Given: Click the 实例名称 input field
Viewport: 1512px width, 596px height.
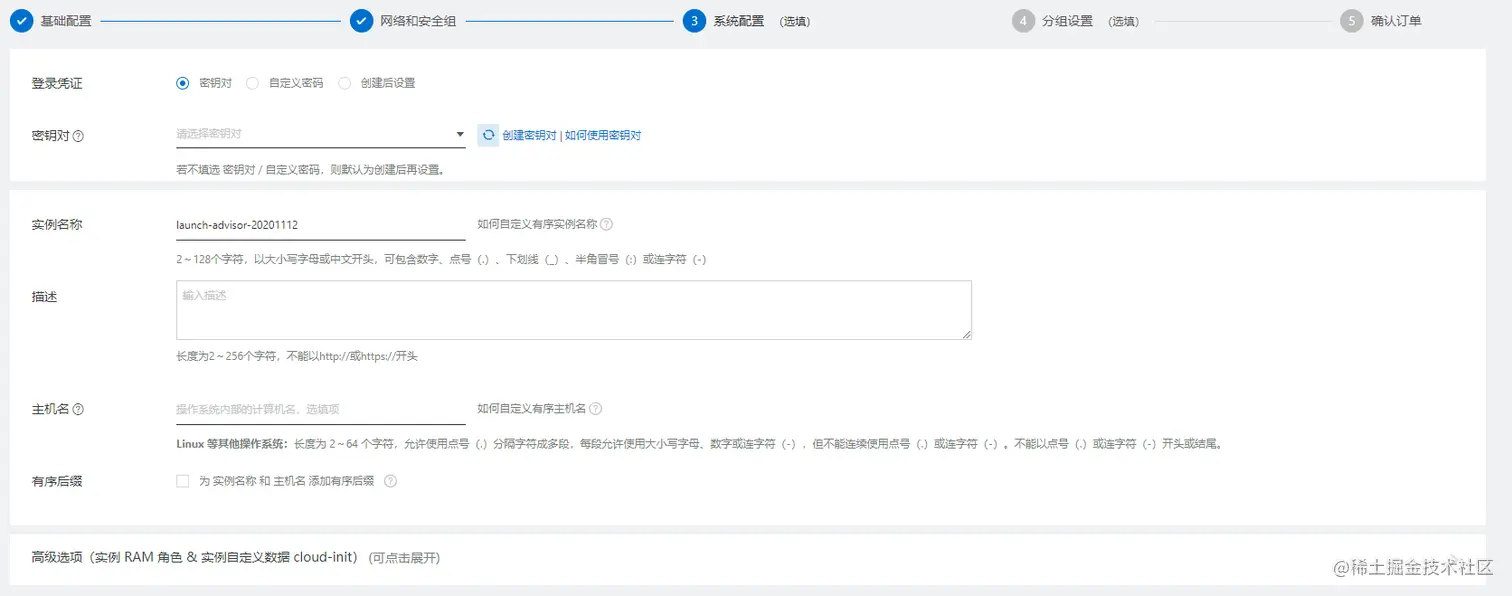Looking at the screenshot, I should 321,225.
